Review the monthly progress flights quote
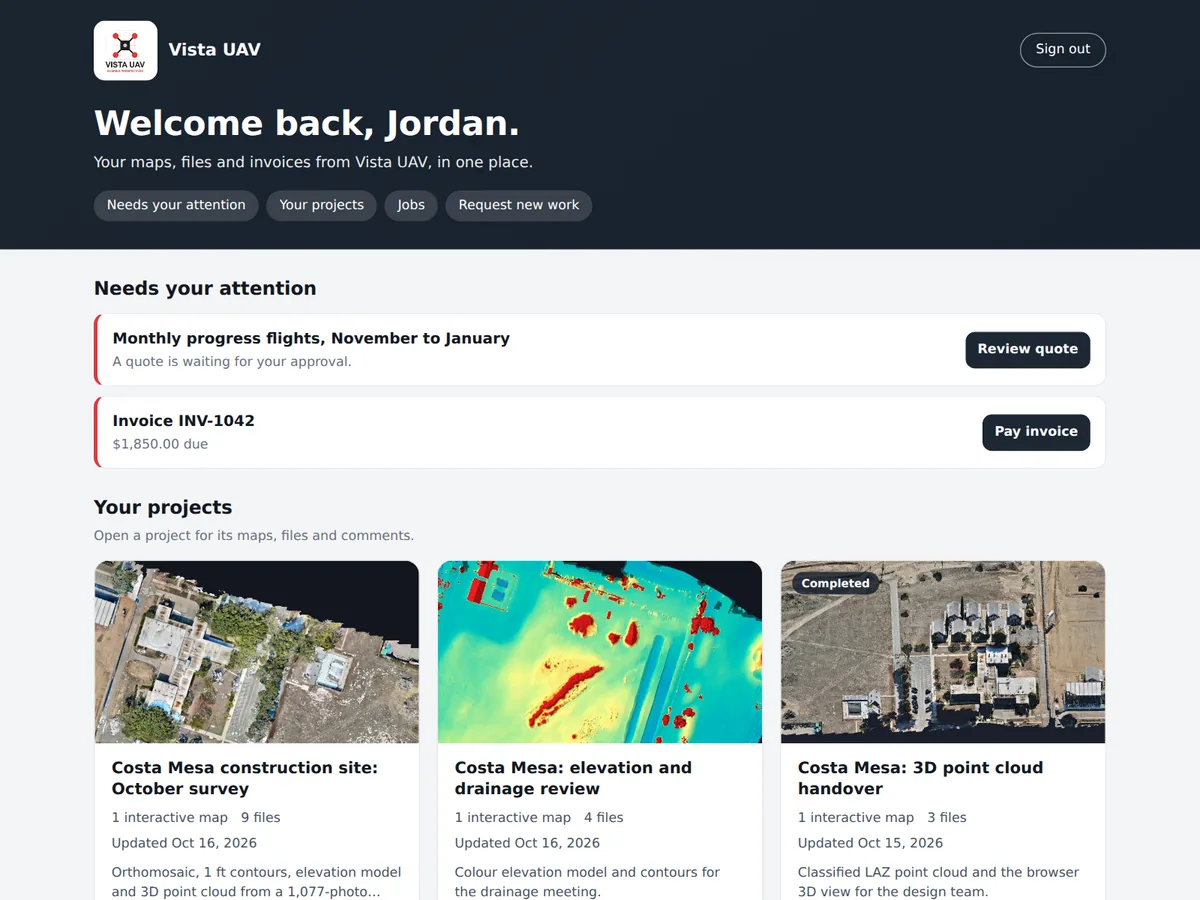1200x900 pixels. (x=1027, y=350)
